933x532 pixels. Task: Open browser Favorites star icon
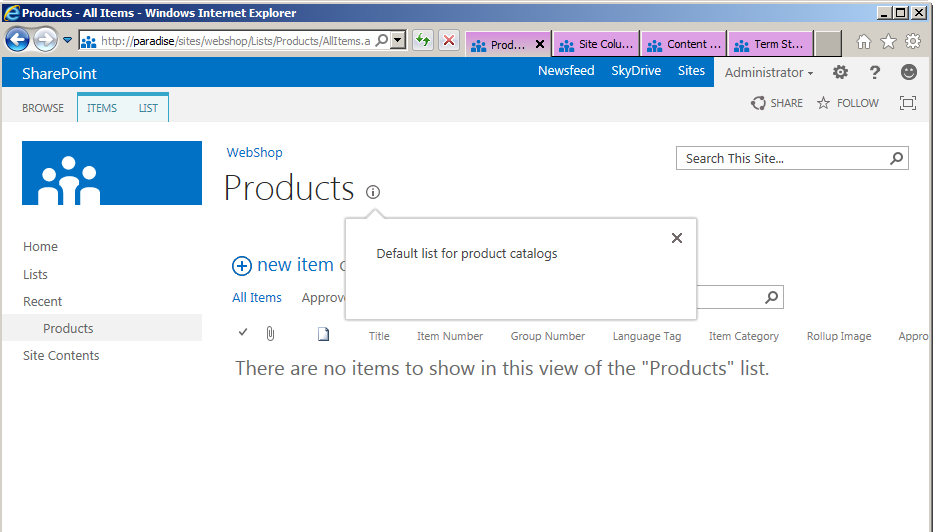tap(888, 41)
